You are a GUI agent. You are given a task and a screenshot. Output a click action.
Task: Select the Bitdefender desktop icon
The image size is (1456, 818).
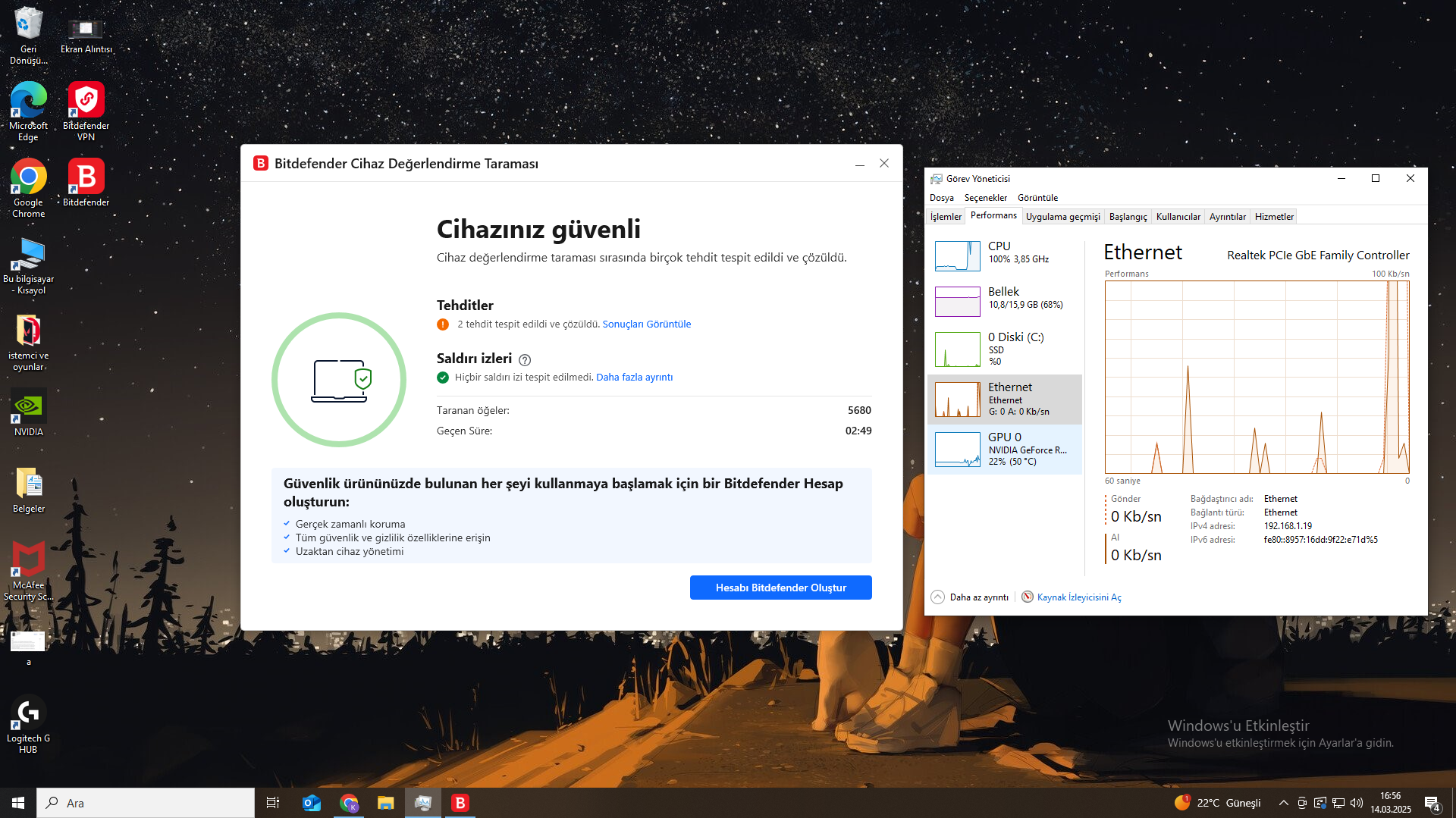pyautogui.click(x=86, y=183)
